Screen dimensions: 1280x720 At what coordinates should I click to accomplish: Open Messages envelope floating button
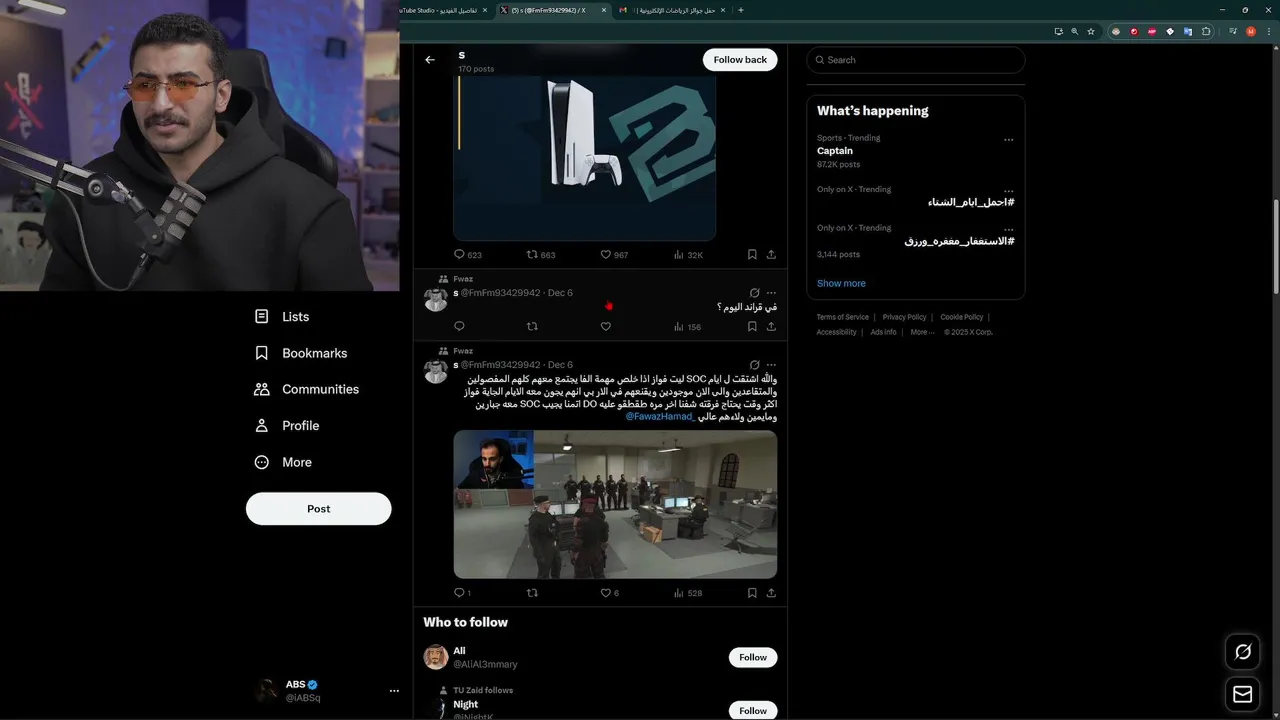pos(1243,694)
